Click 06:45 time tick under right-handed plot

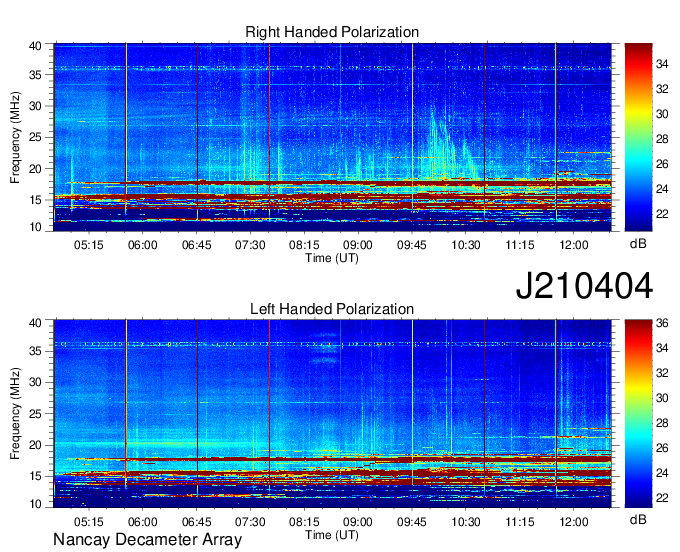pyautogui.click(x=196, y=245)
